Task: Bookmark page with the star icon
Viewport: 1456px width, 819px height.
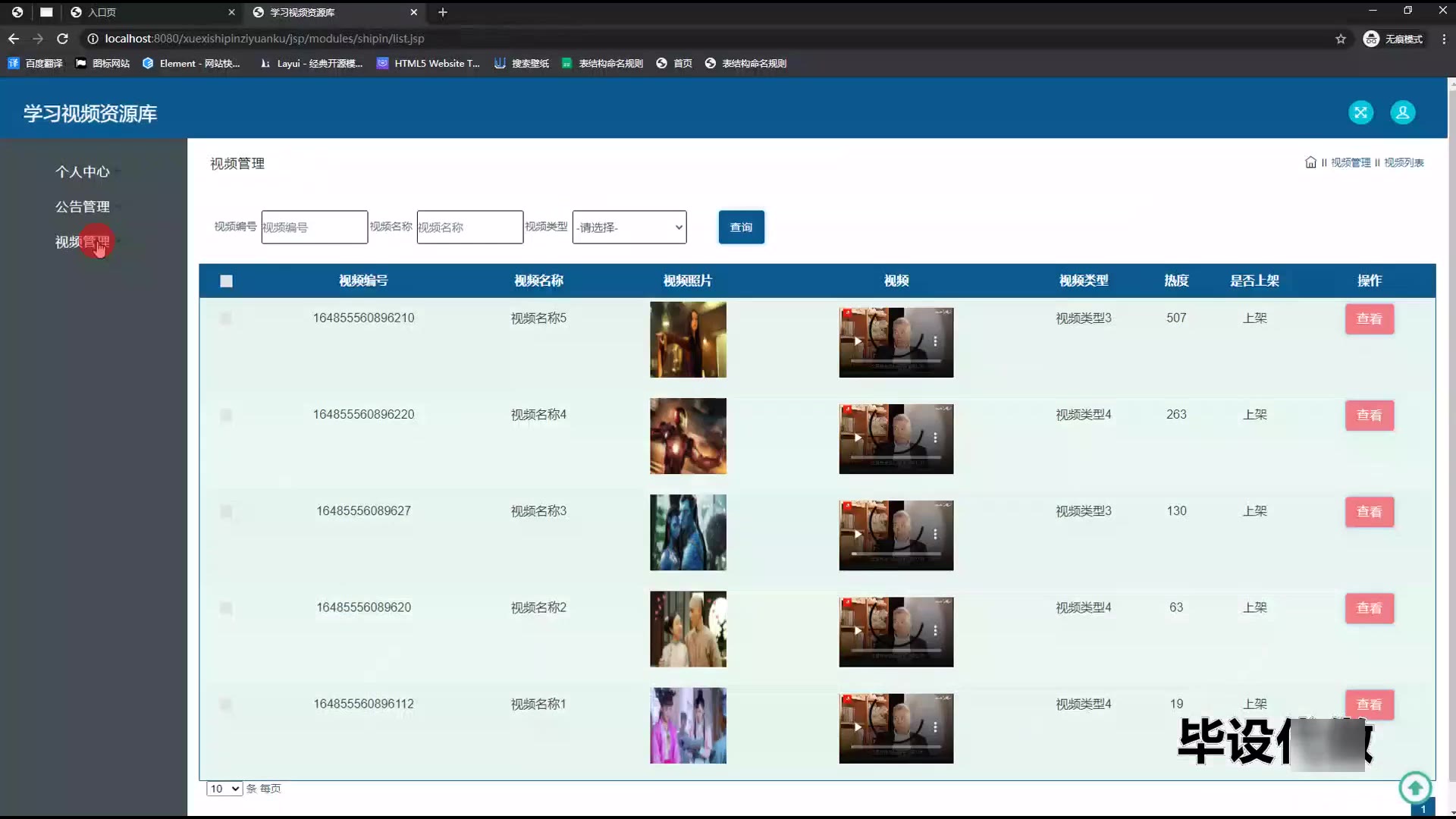Action: (1340, 39)
